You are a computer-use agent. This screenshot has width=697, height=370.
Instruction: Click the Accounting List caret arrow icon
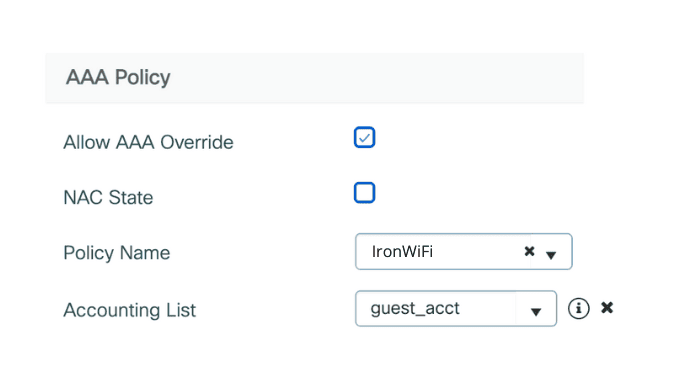pos(536,312)
